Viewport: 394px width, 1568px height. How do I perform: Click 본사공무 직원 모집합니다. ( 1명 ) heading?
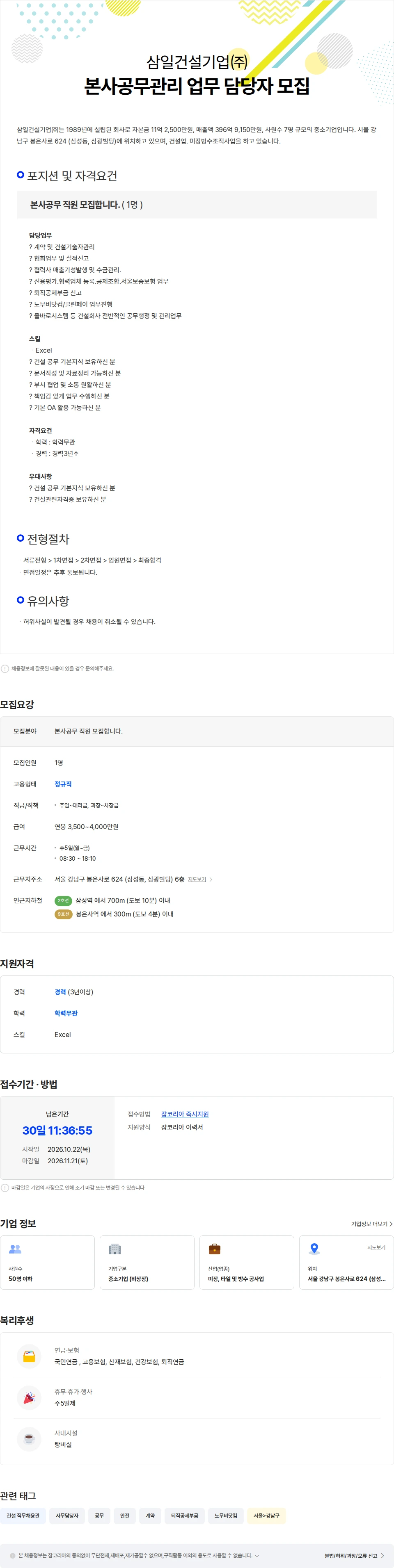87,205
